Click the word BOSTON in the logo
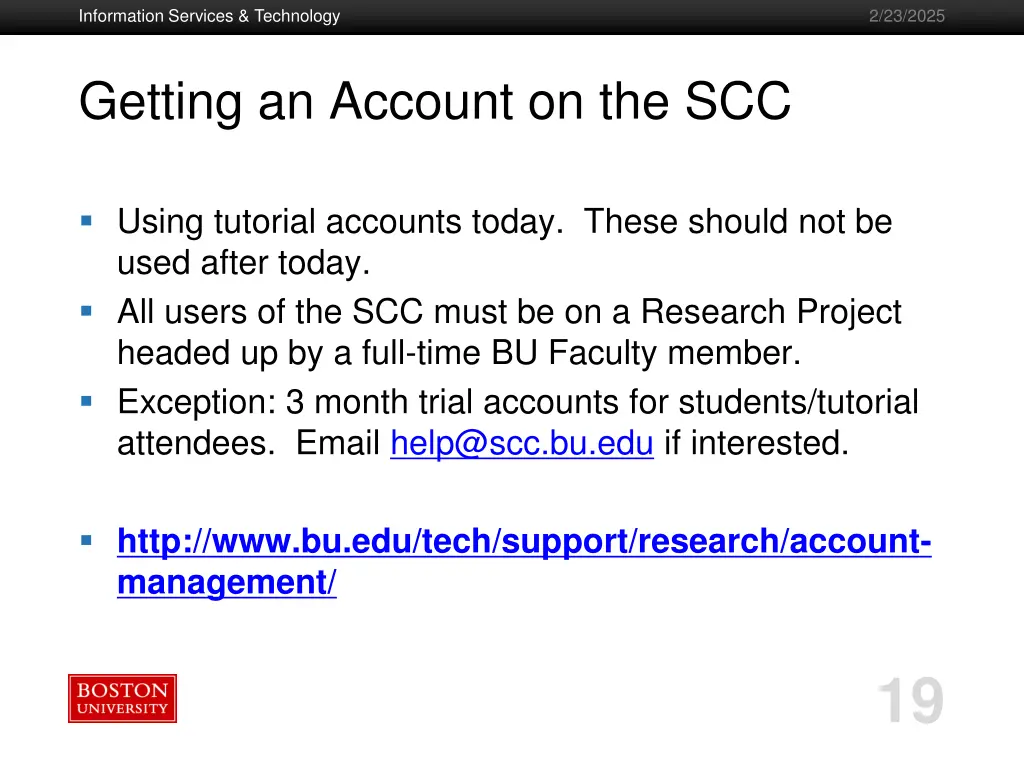Screen dimensions: 1024x768 pyautogui.click(x=123, y=690)
